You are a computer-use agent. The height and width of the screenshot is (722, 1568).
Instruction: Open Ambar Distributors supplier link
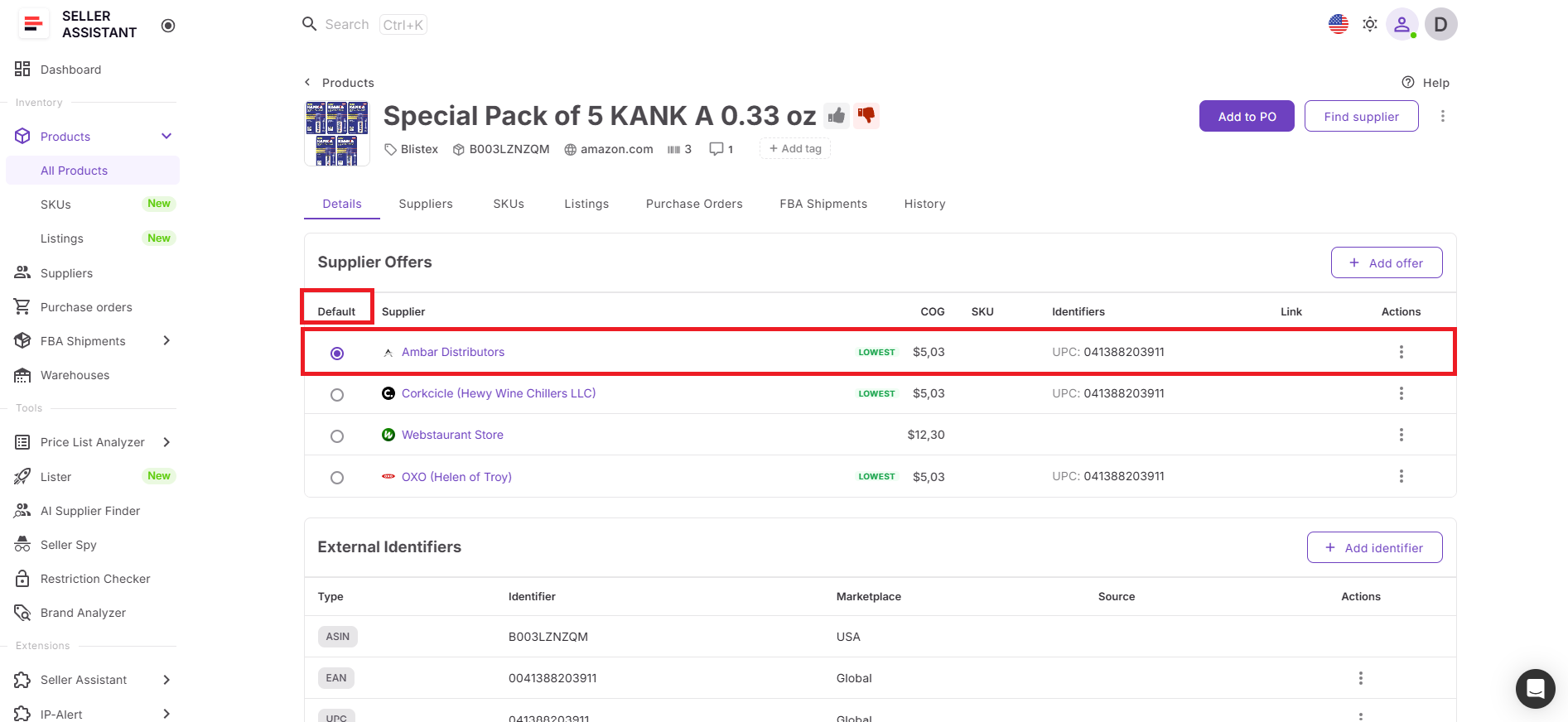coord(452,352)
